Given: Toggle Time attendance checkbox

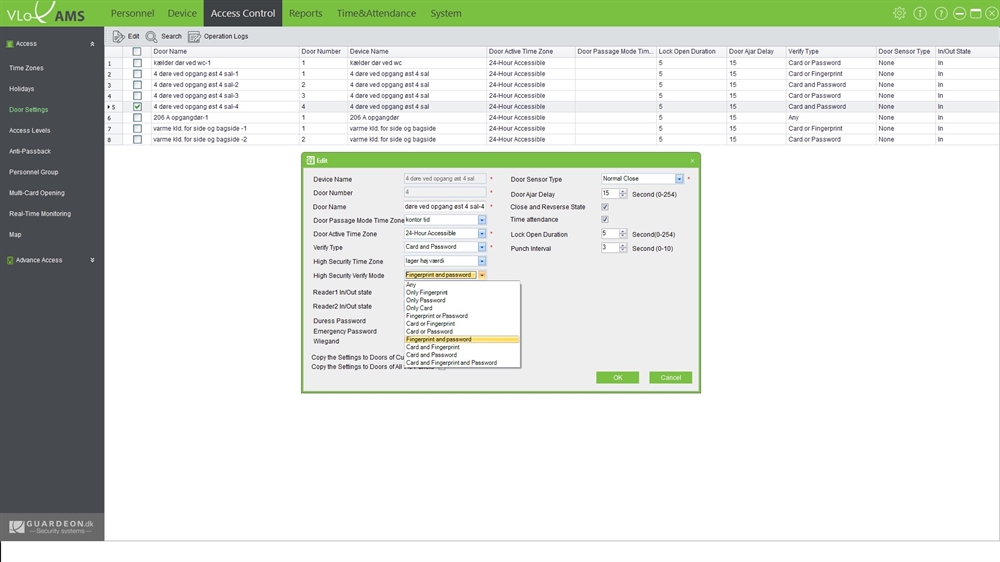Looking at the screenshot, I should click(x=605, y=219).
